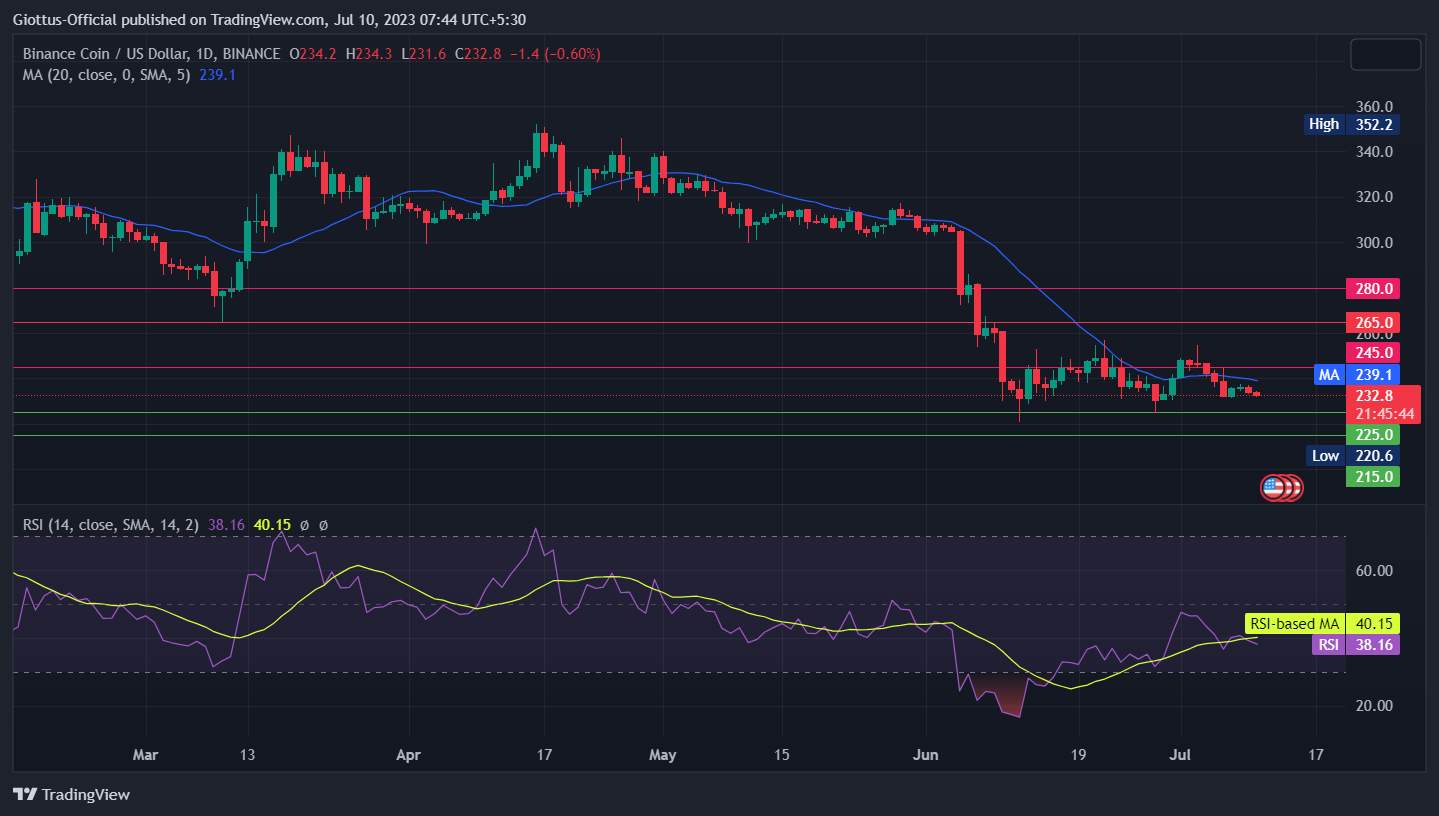Click the 21:45:44 bar countdown timer
The height and width of the screenshot is (816, 1439).
pyautogui.click(x=1384, y=413)
